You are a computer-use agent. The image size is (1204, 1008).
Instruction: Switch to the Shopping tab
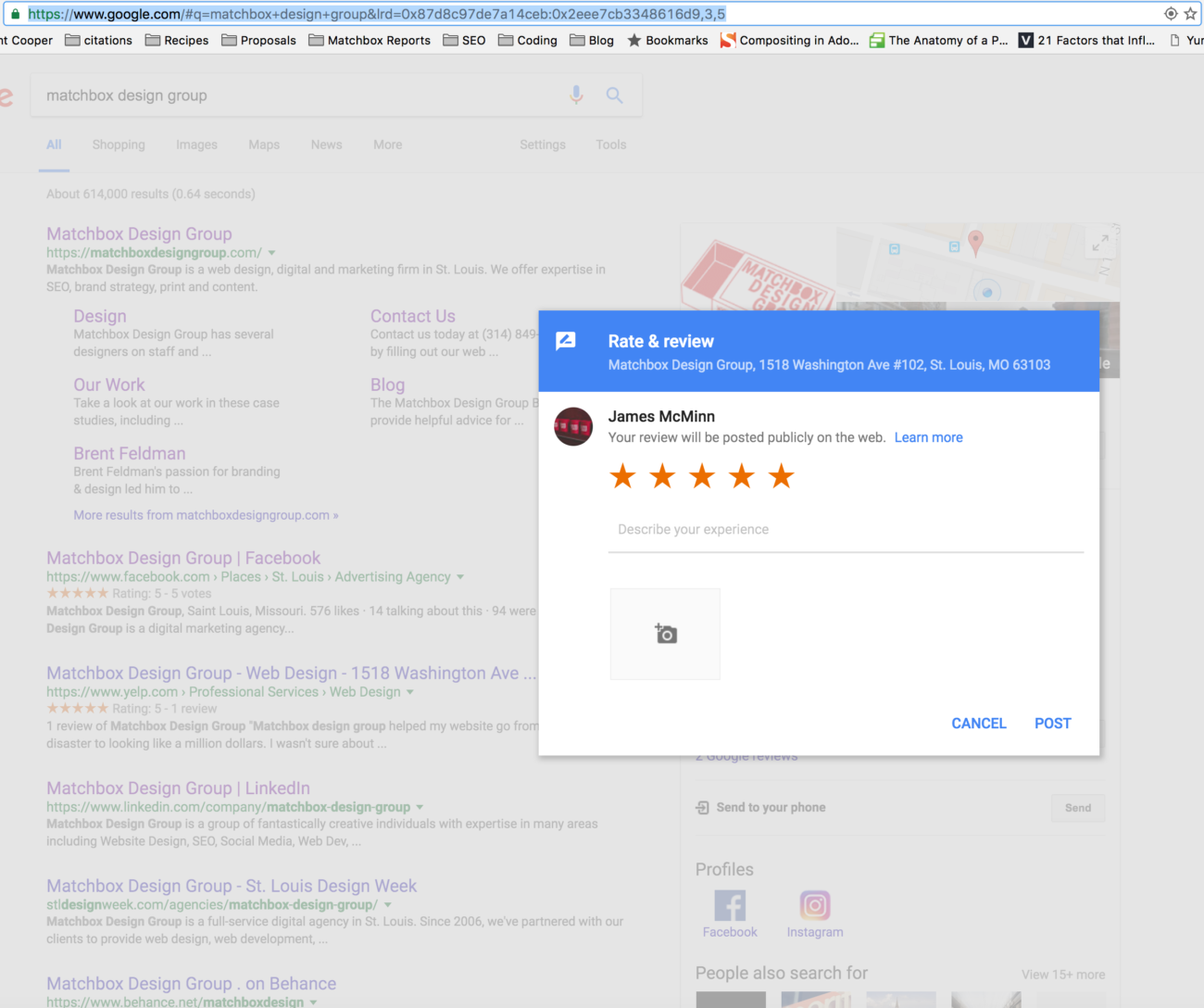(119, 145)
